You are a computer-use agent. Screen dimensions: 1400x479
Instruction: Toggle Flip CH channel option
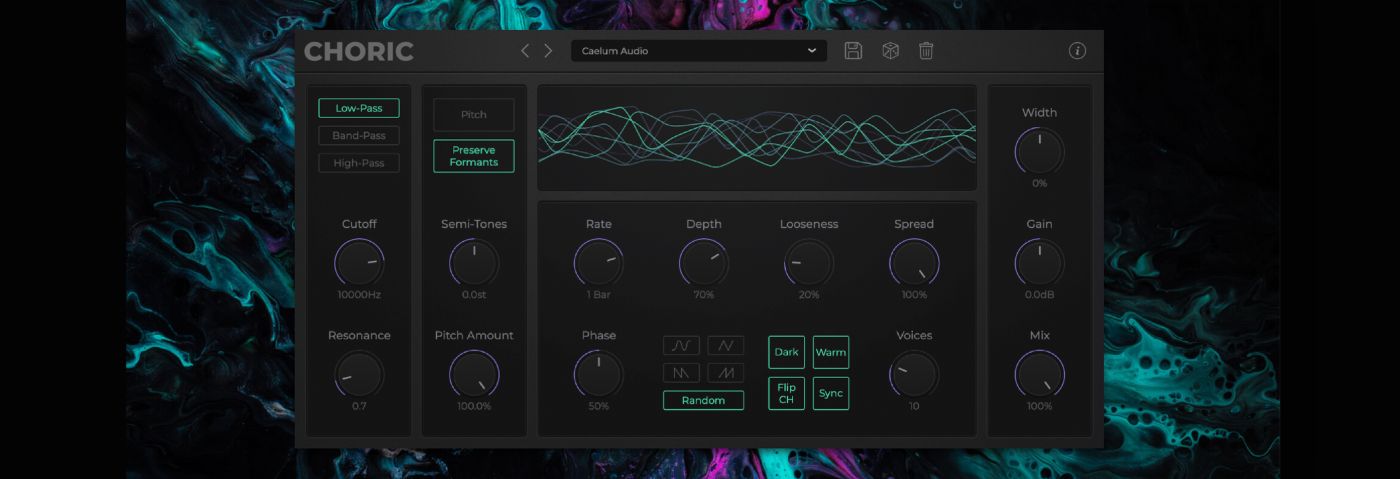pyautogui.click(x=786, y=393)
